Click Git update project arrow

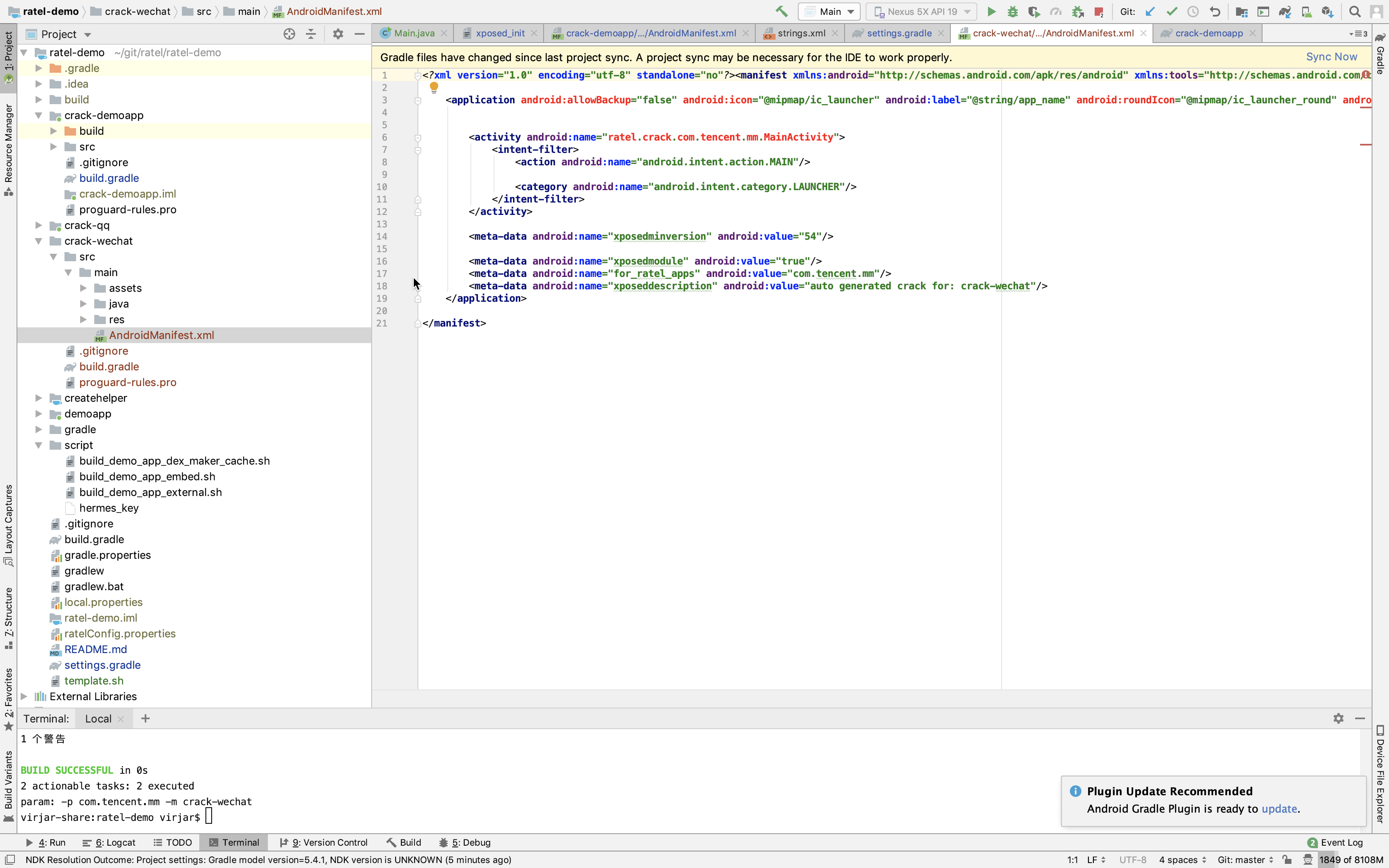tap(1150, 12)
